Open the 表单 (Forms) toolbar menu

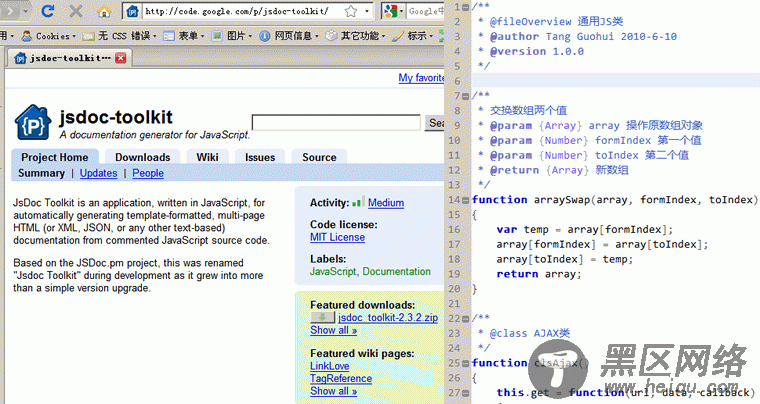(184, 36)
